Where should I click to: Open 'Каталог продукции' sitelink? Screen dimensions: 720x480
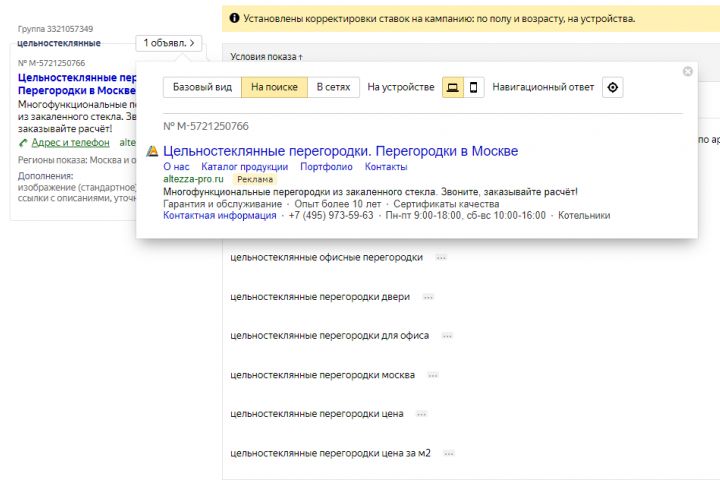coord(244,167)
